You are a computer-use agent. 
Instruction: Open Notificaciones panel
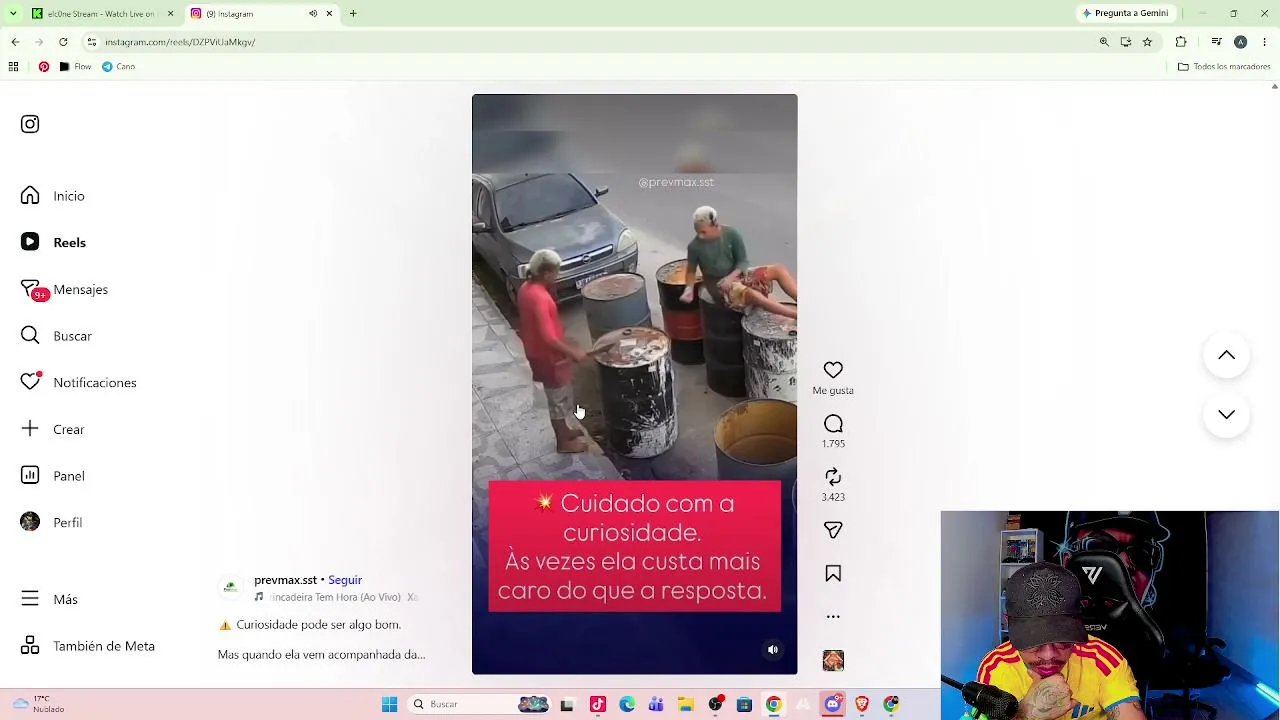pyautogui.click(x=79, y=382)
